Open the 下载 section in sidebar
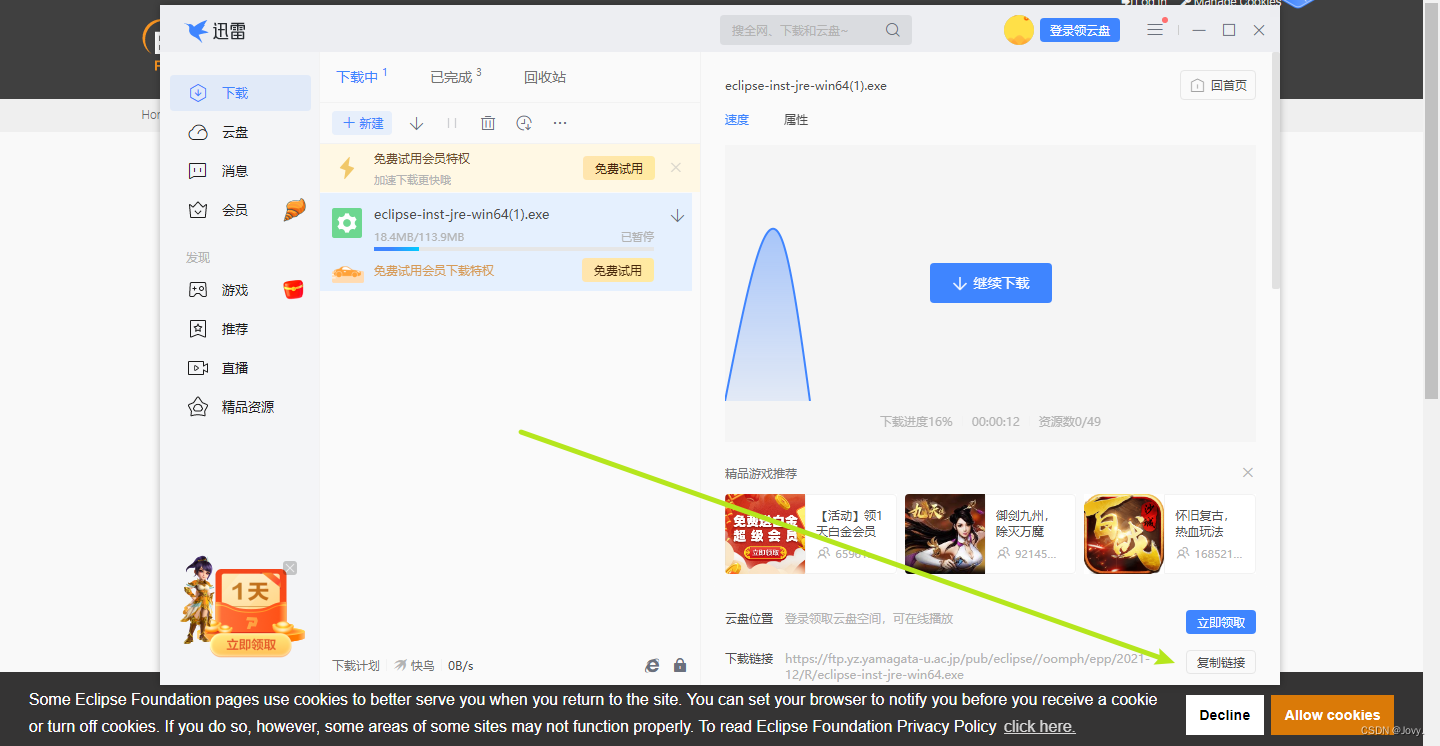 pyautogui.click(x=240, y=93)
